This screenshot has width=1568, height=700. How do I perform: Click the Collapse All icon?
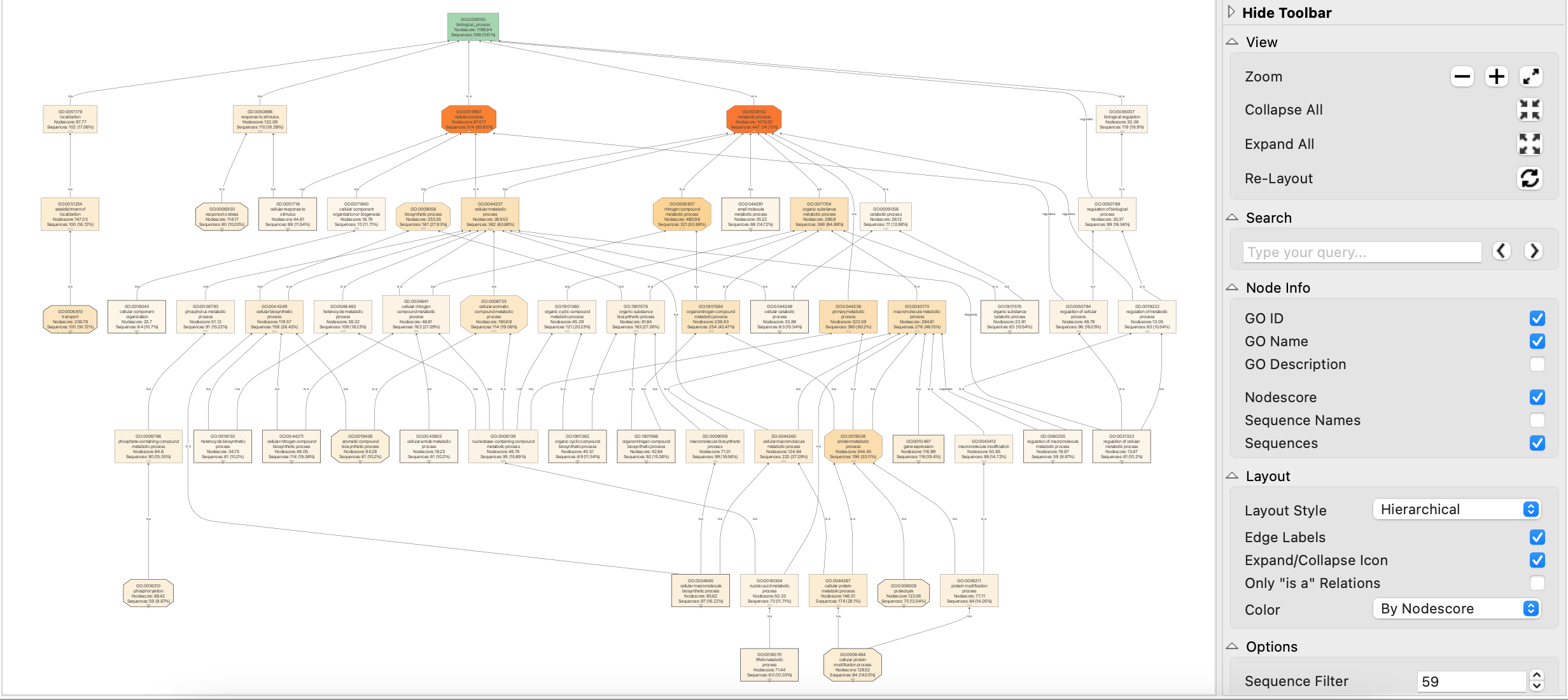pyautogui.click(x=1529, y=110)
